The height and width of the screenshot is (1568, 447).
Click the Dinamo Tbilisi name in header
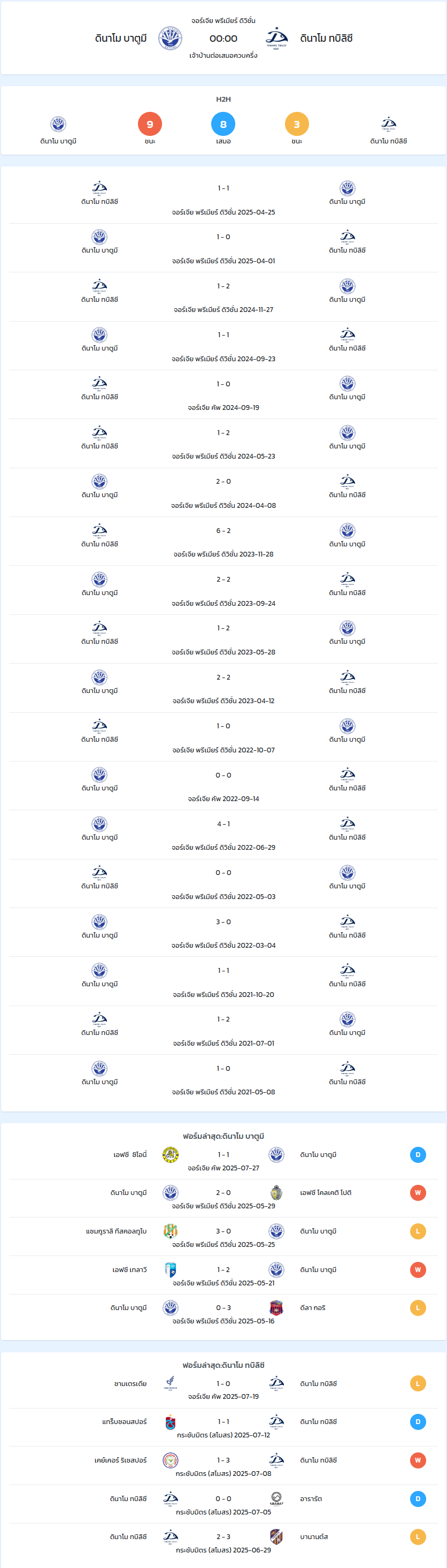tap(327, 39)
